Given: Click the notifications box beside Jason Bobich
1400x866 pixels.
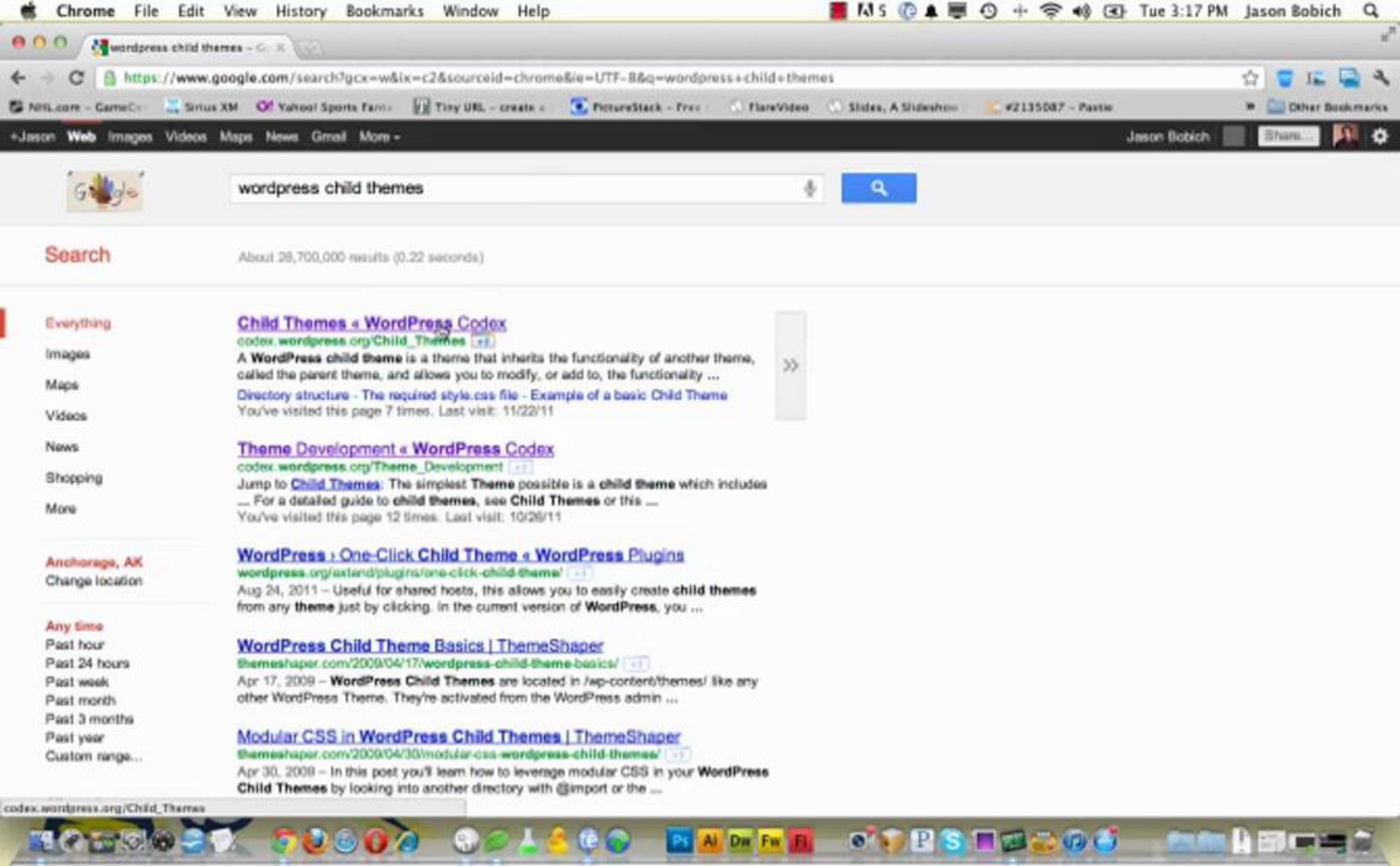Looking at the screenshot, I should [1233, 136].
